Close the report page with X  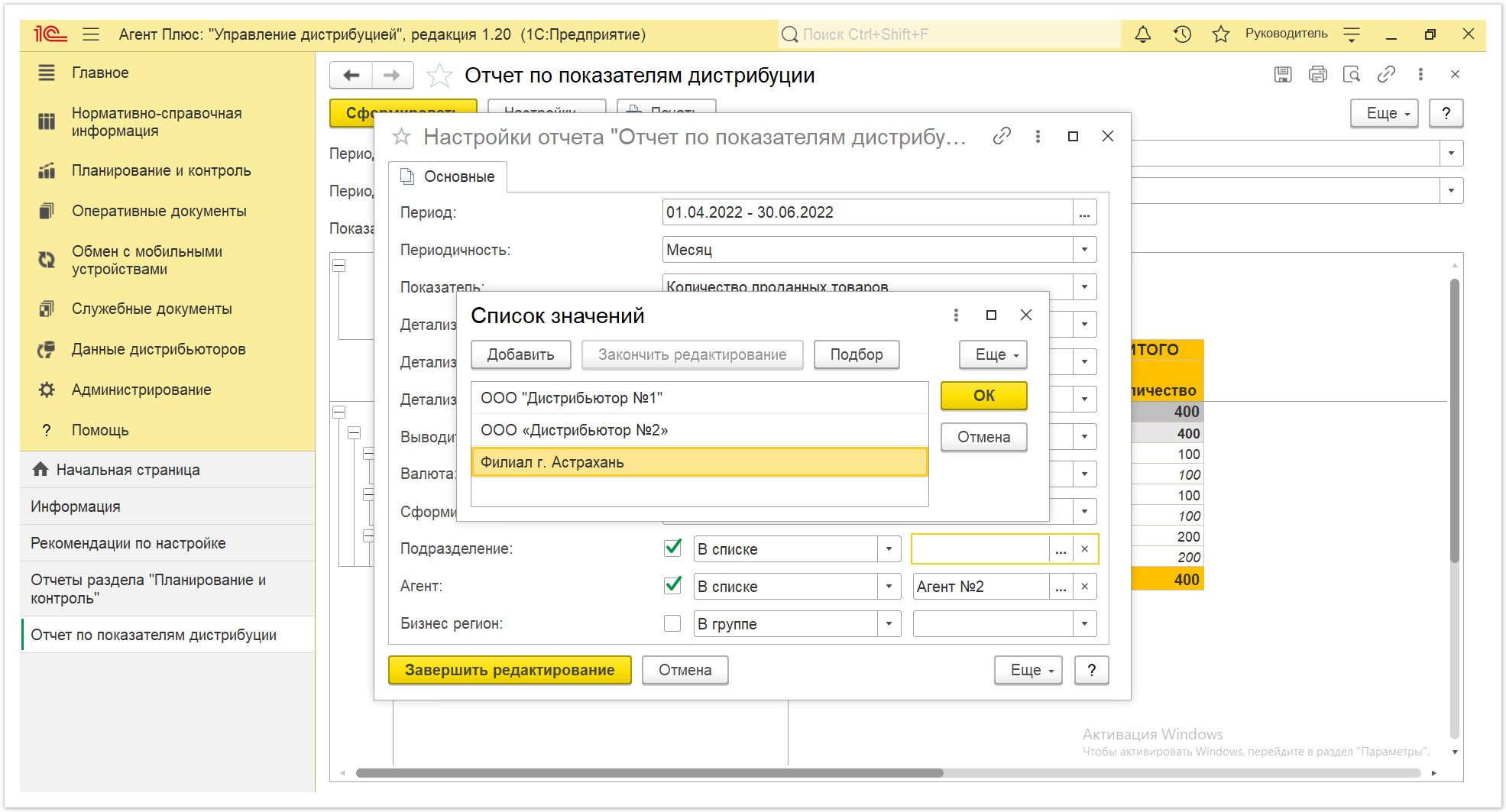pyautogui.click(x=1455, y=74)
